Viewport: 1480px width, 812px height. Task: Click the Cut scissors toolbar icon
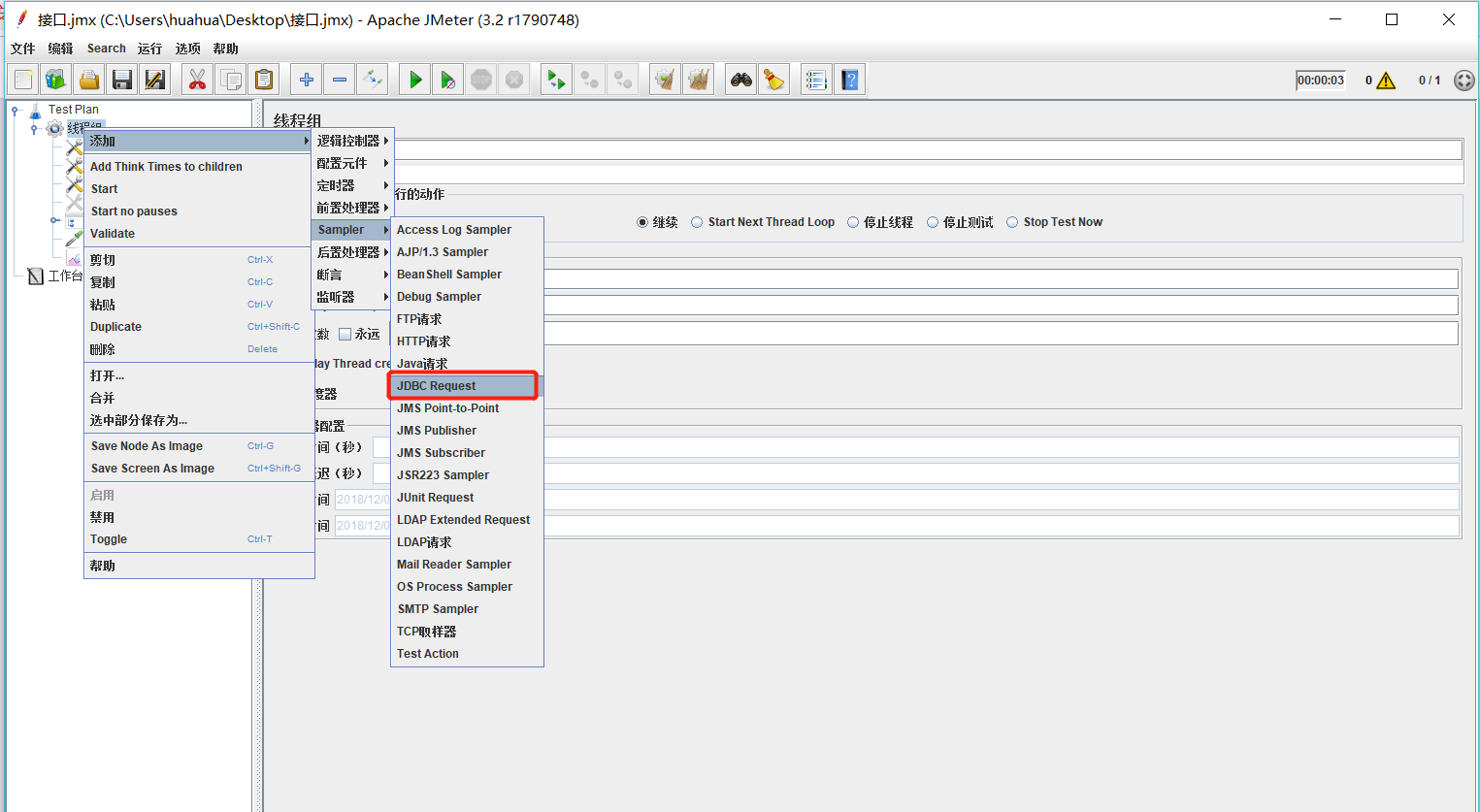[197, 80]
